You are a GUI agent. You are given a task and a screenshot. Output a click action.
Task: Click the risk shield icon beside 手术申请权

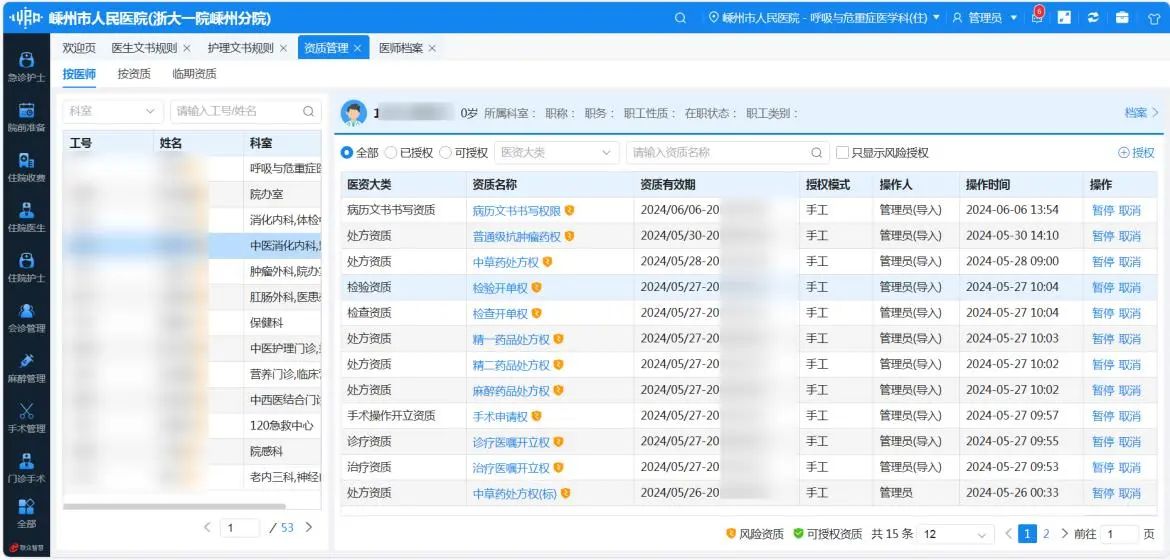pos(536,416)
